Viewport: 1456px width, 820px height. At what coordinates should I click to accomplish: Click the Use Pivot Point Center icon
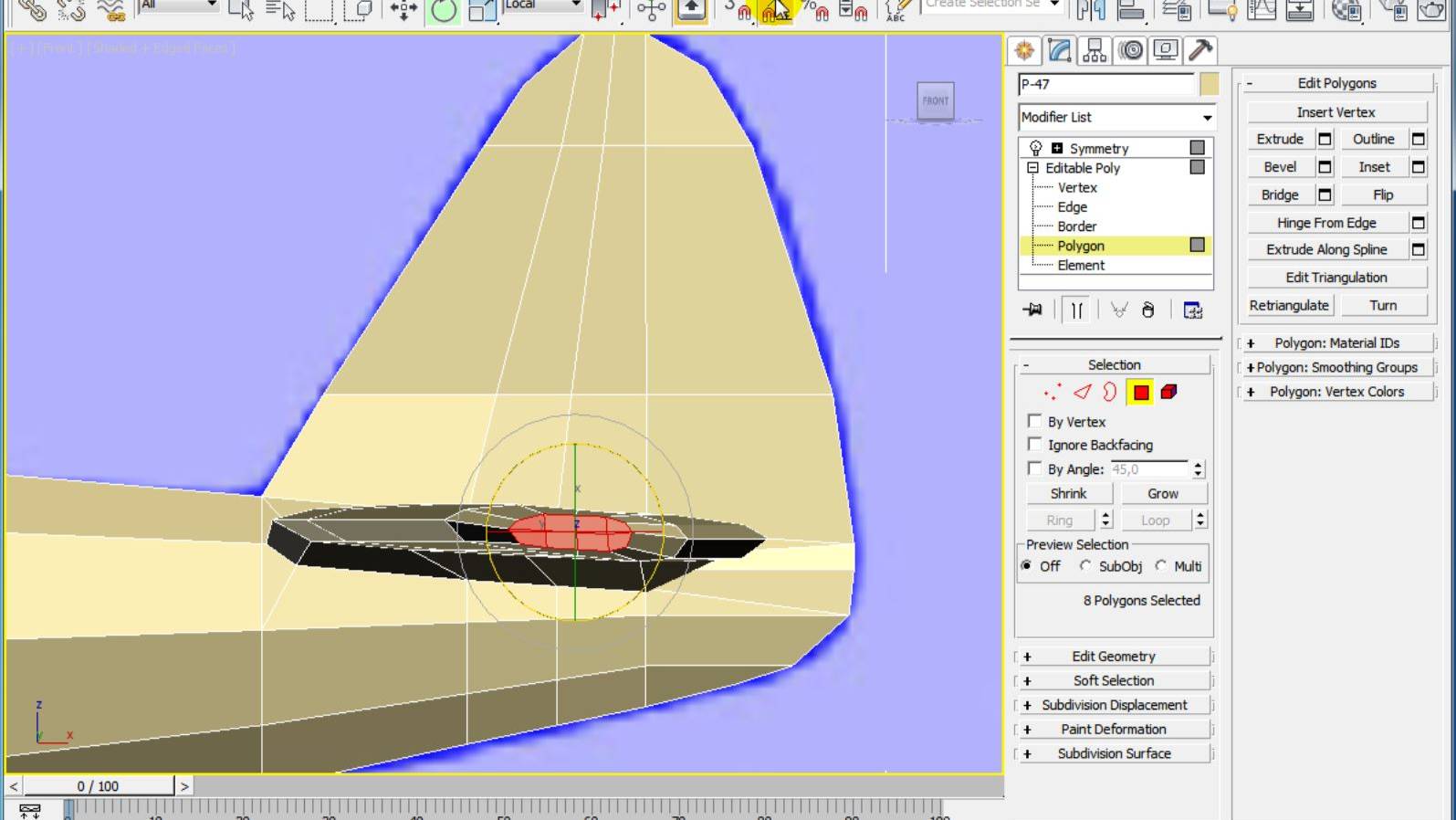click(606, 10)
